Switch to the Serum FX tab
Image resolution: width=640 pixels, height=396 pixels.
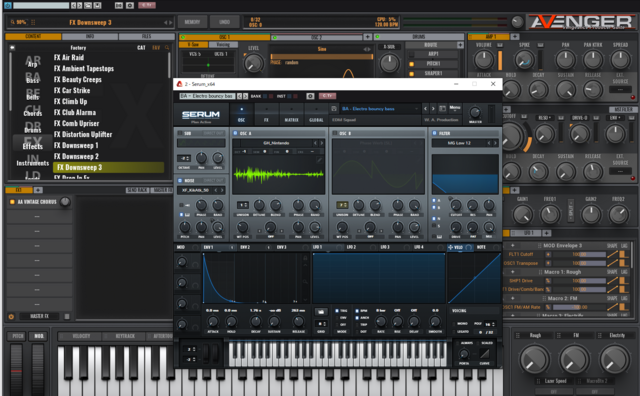(266, 114)
